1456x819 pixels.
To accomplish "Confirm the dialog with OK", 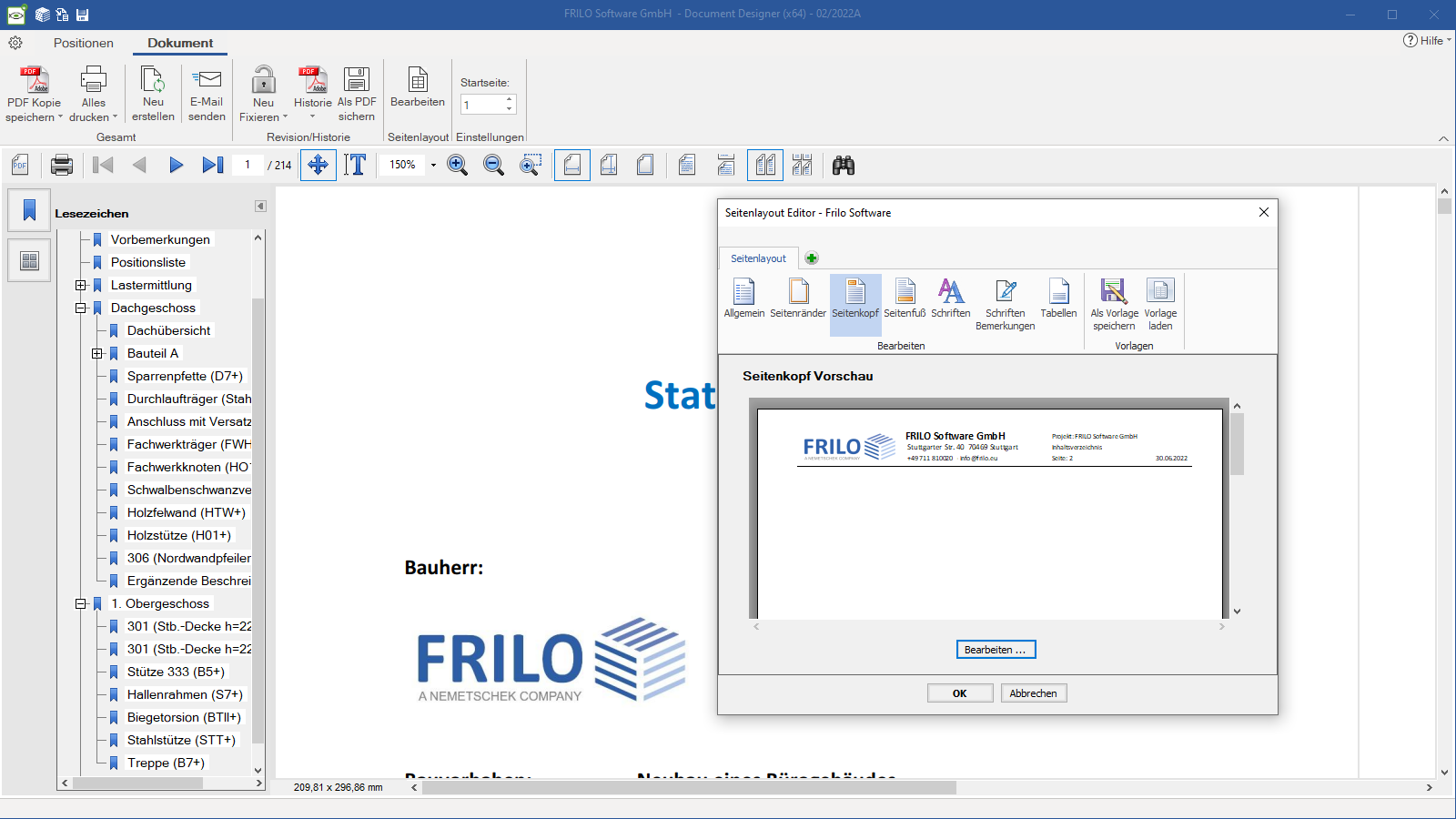I will [x=959, y=693].
